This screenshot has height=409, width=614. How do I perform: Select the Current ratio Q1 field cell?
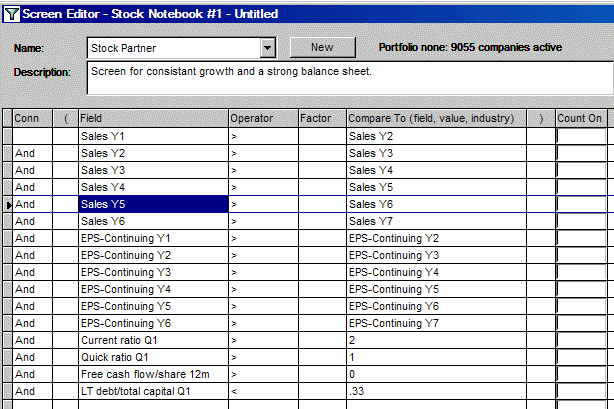(153, 340)
